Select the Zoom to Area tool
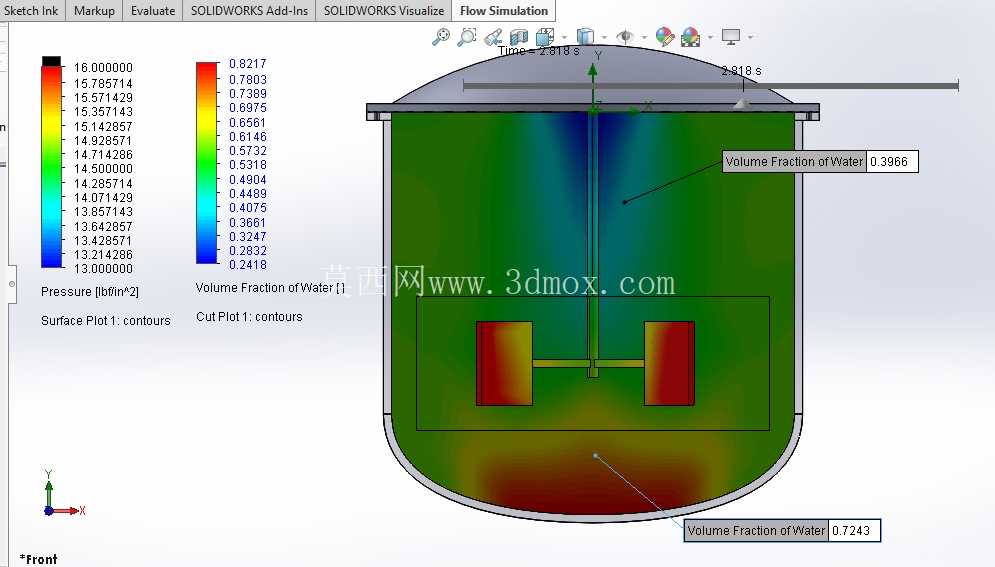The width and height of the screenshot is (995, 567). [466, 37]
